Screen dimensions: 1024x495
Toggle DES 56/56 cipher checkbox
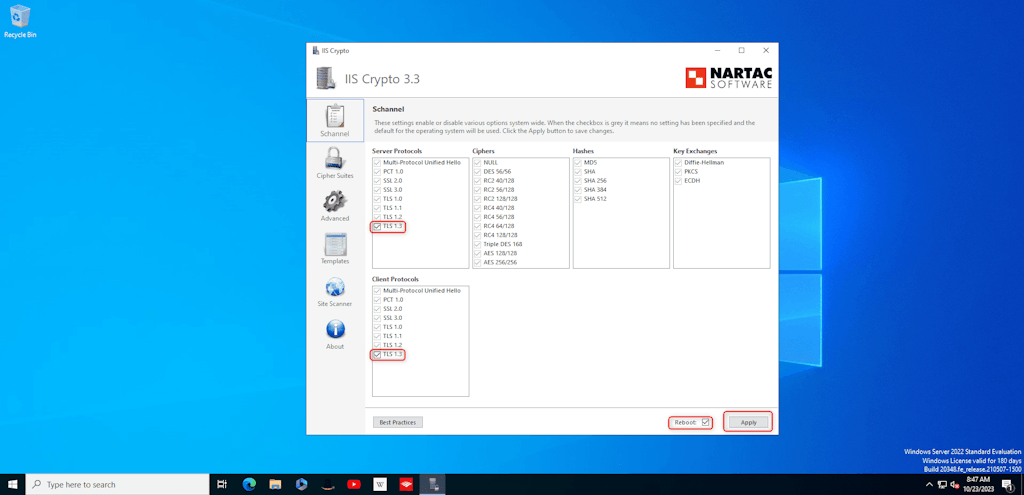click(477, 171)
